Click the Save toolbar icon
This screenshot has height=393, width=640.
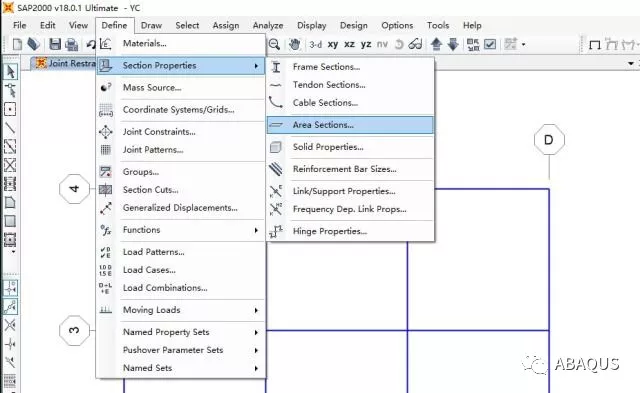(x=55, y=44)
